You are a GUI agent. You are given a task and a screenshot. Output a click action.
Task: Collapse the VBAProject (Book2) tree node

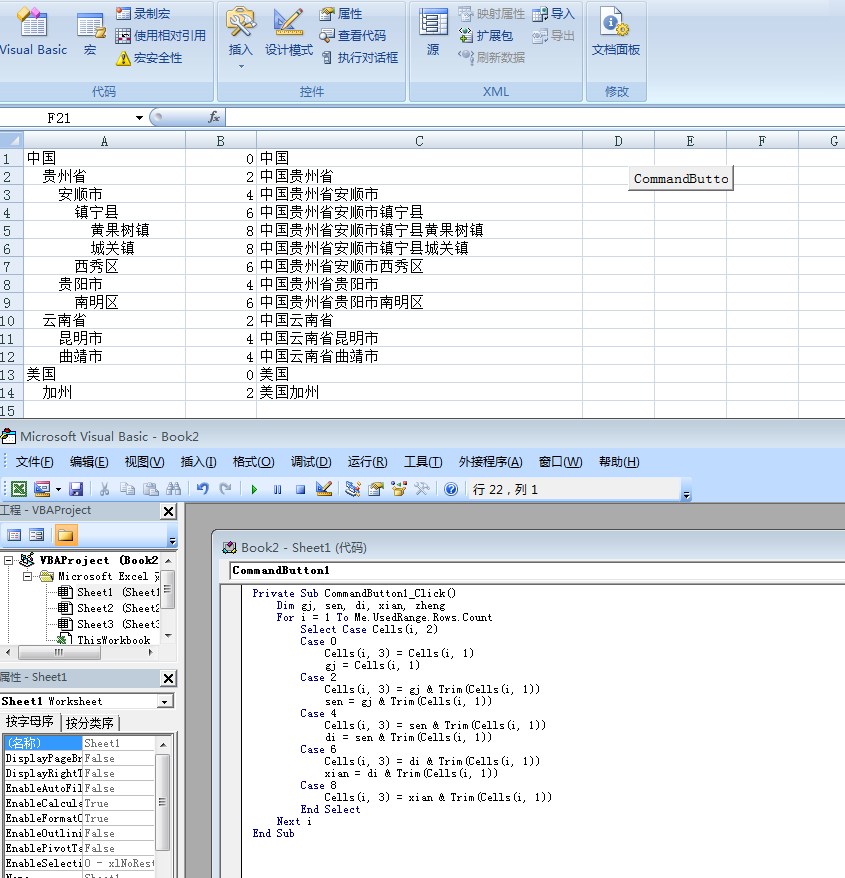pos(8,560)
